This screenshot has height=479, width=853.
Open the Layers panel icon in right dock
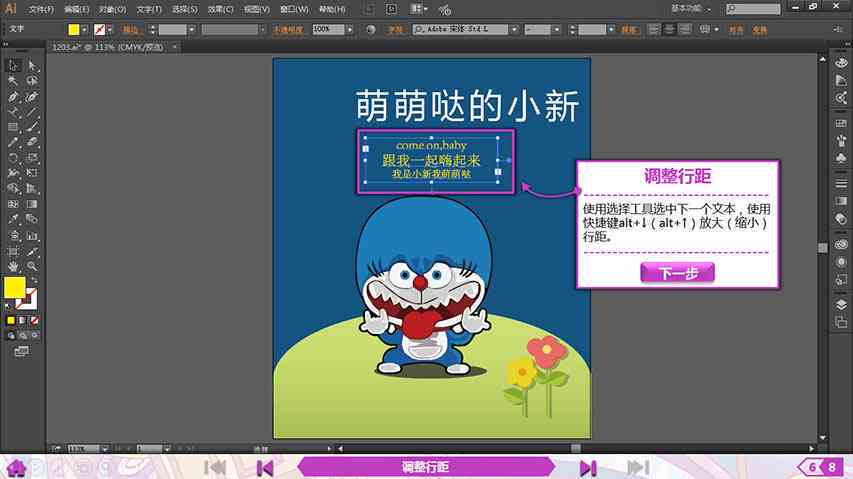pyautogui.click(x=841, y=304)
